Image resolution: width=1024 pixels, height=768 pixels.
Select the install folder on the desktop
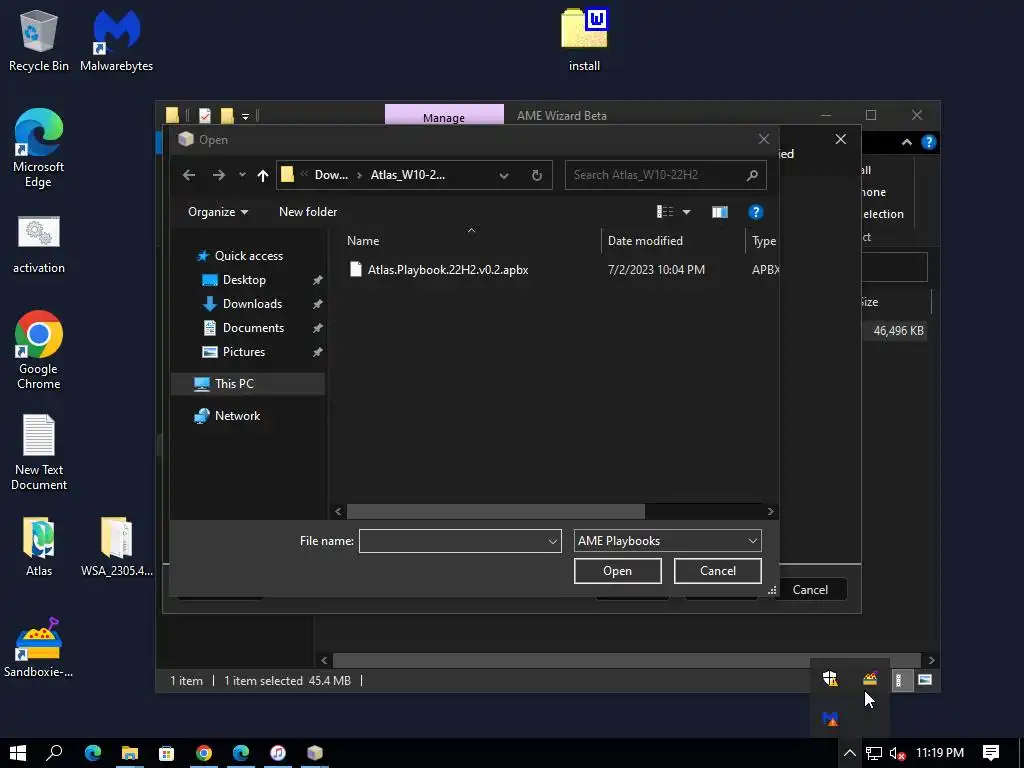(x=584, y=40)
